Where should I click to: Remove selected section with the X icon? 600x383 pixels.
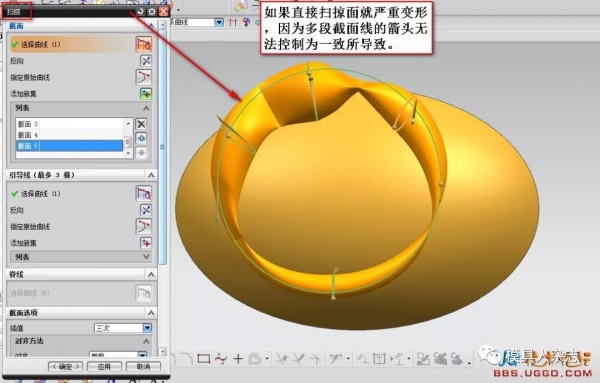[x=141, y=124]
